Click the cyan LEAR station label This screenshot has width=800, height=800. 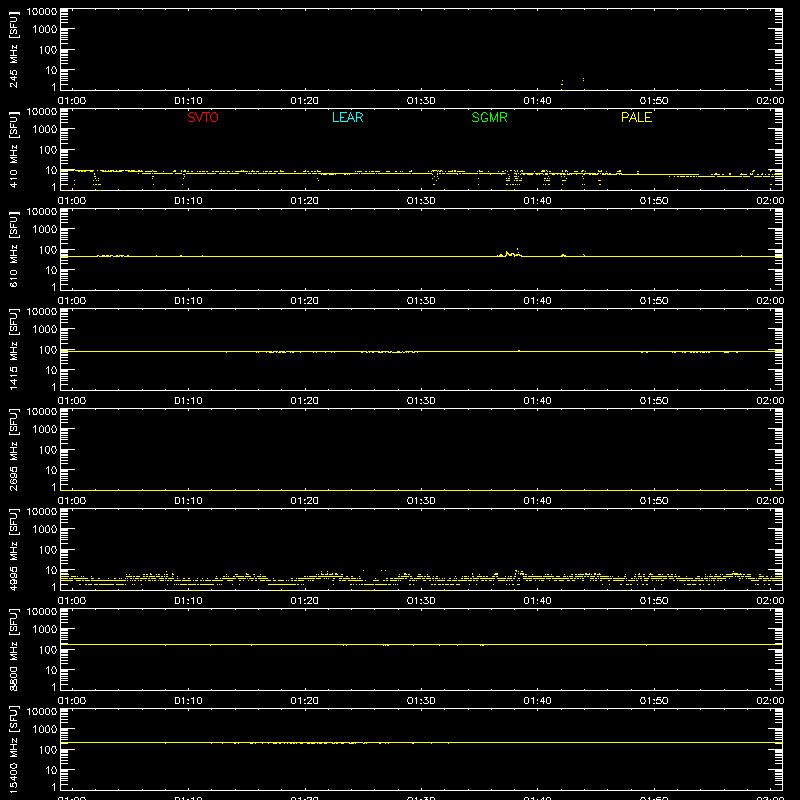(x=347, y=117)
